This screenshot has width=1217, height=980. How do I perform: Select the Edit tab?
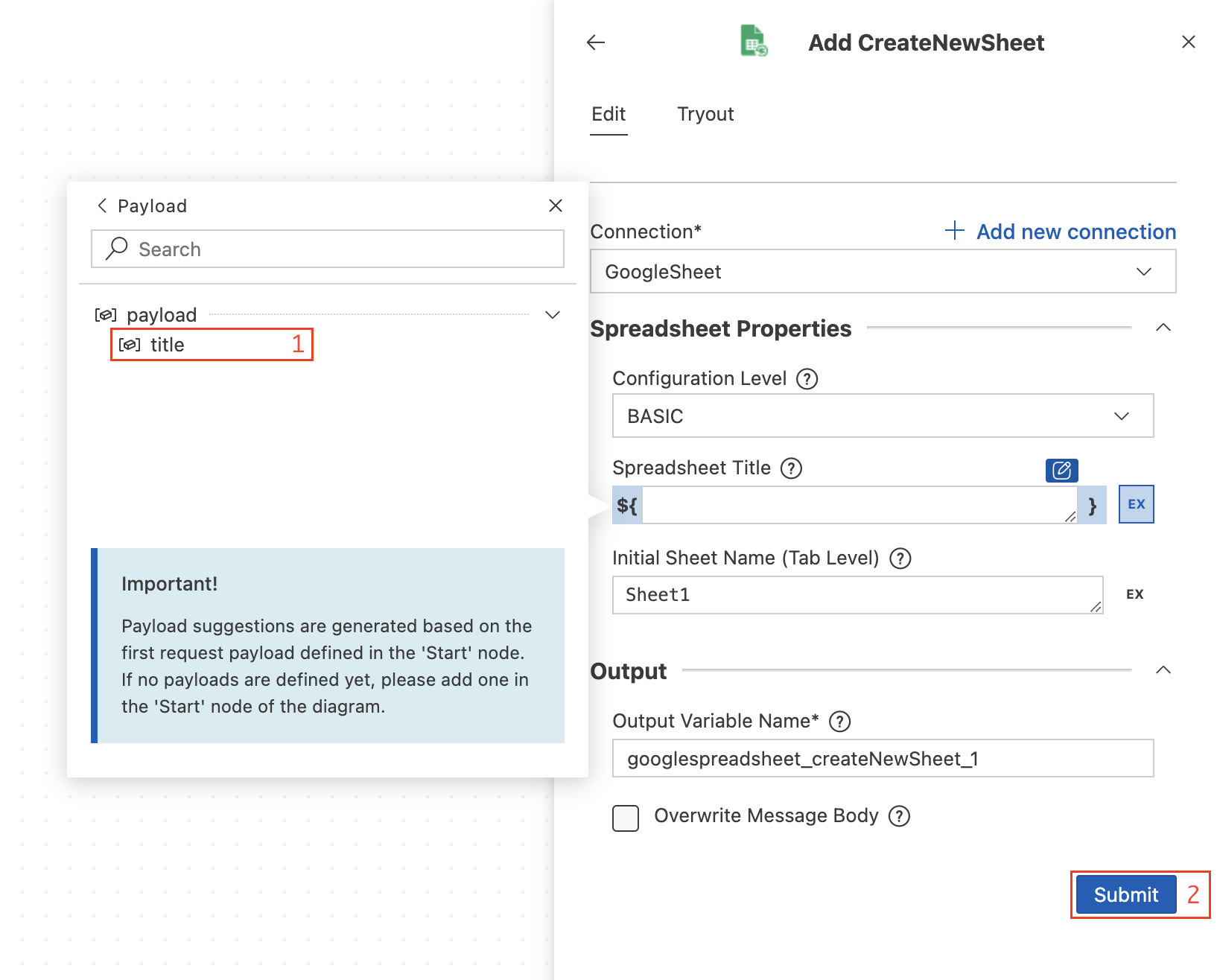608,114
